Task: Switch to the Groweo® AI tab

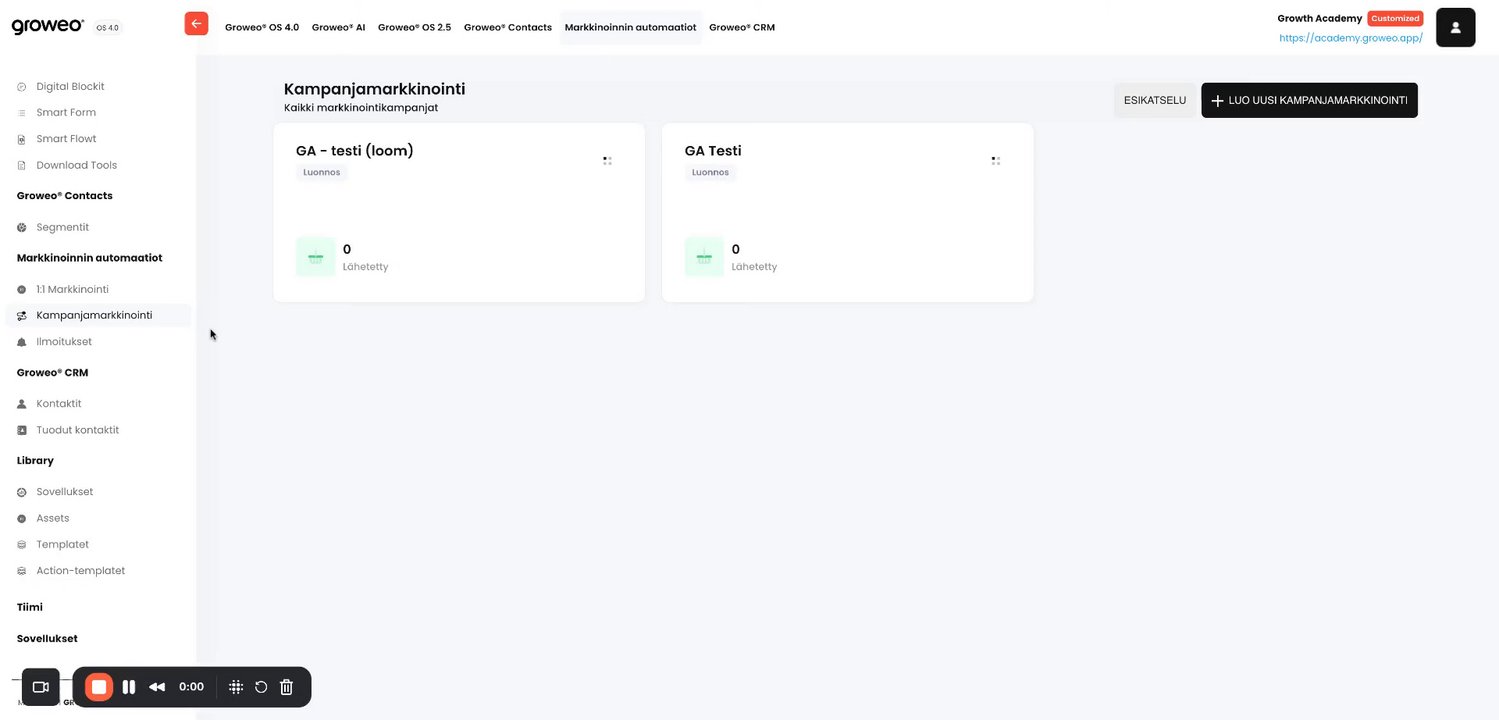Action: [x=338, y=27]
